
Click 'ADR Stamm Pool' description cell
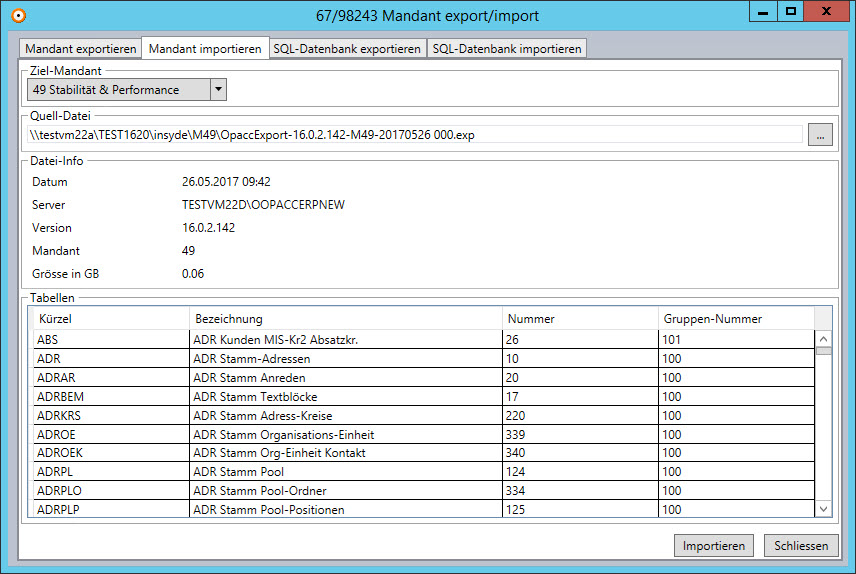tap(346, 472)
